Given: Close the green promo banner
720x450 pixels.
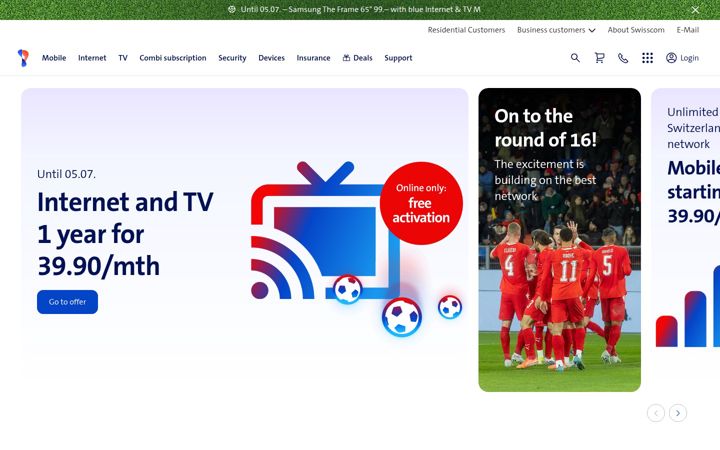Looking at the screenshot, I should point(695,10).
